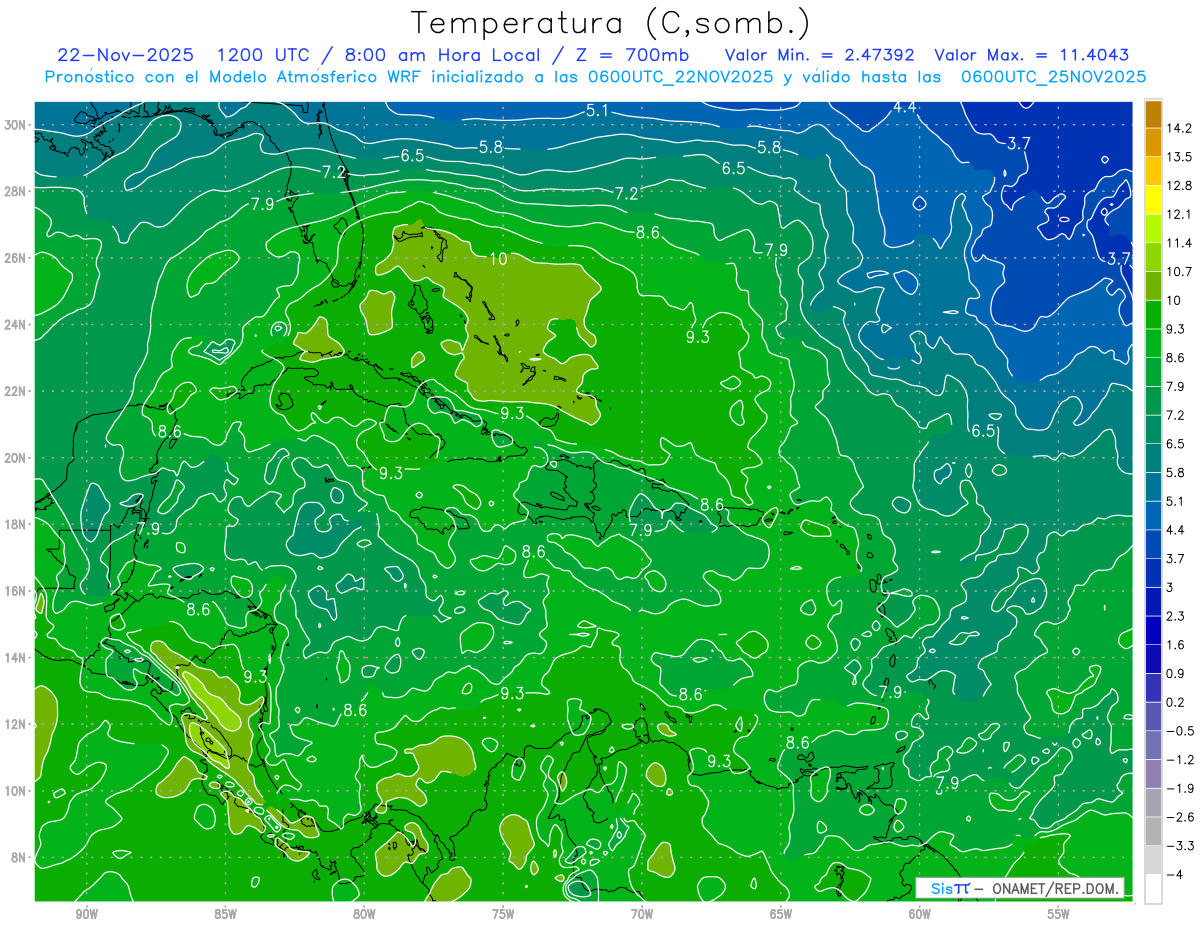Click the "24N" latitude axis label

16,325
